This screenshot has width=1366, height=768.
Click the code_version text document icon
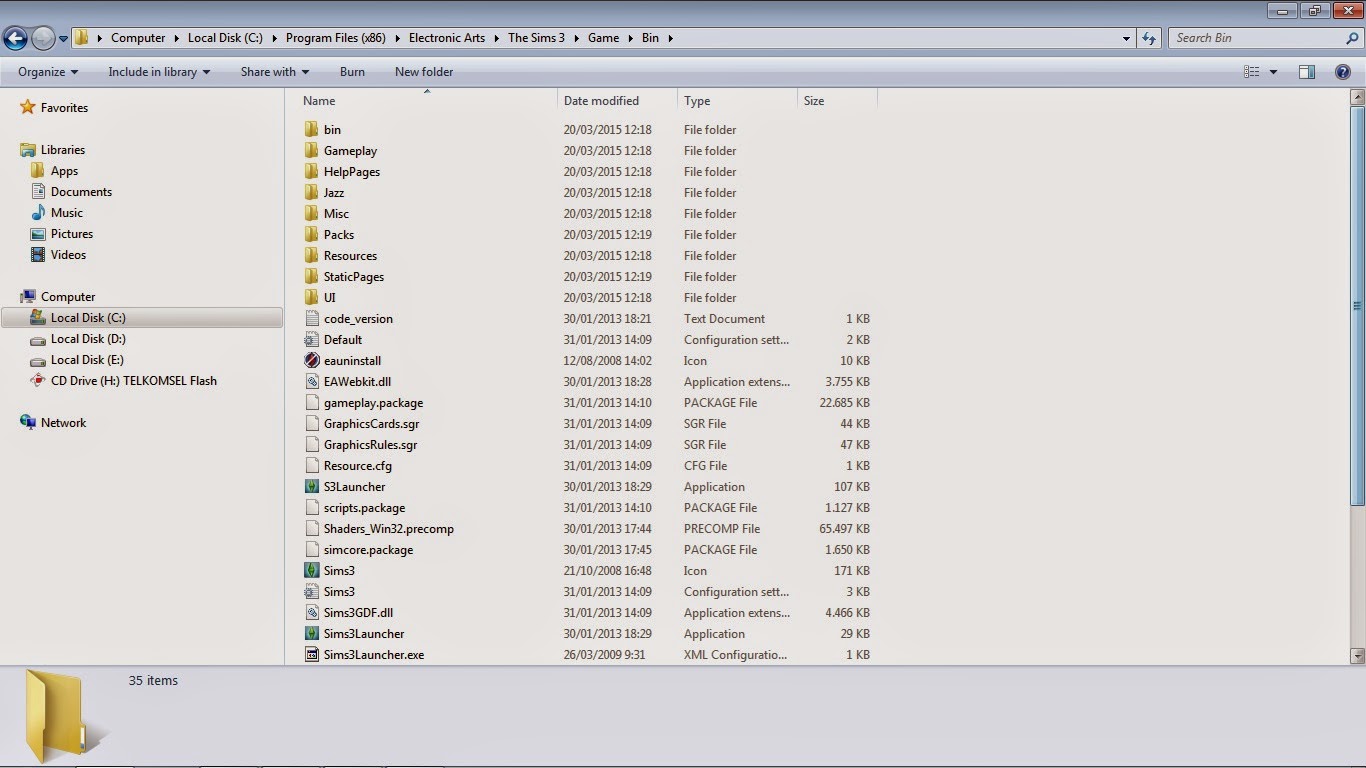coord(312,319)
